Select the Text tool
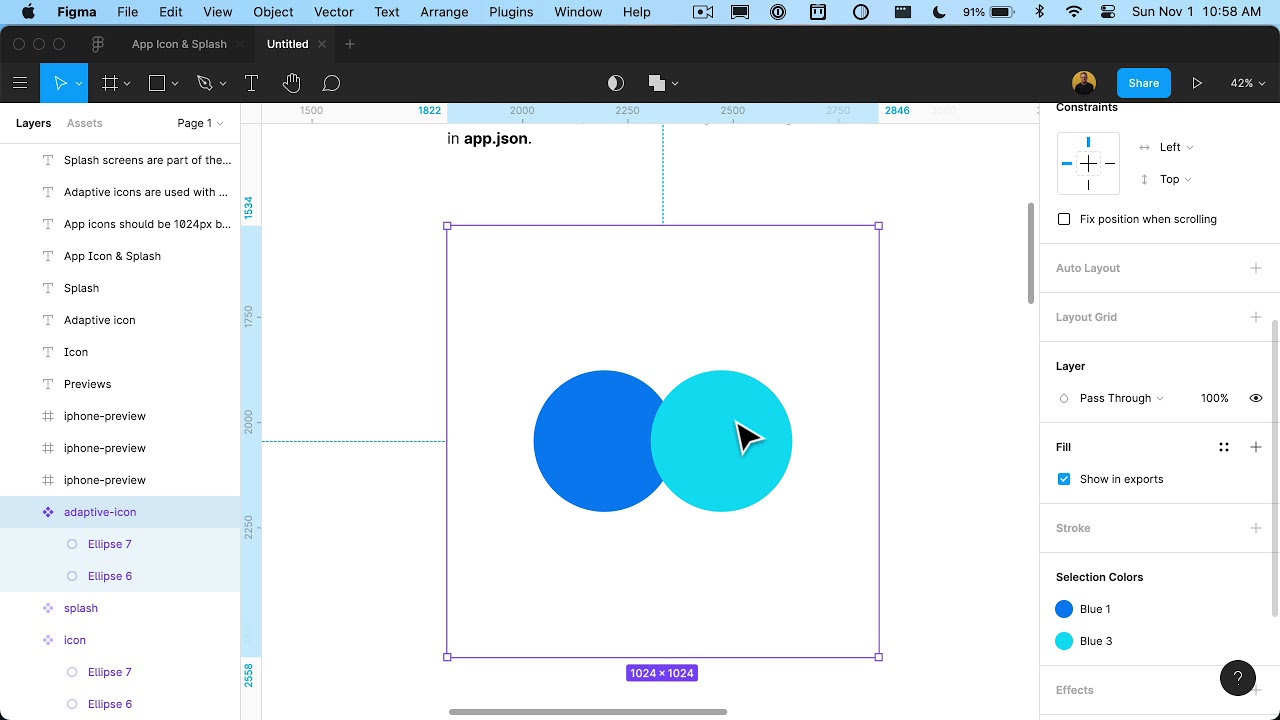This screenshot has width=1280, height=720. point(251,83)
